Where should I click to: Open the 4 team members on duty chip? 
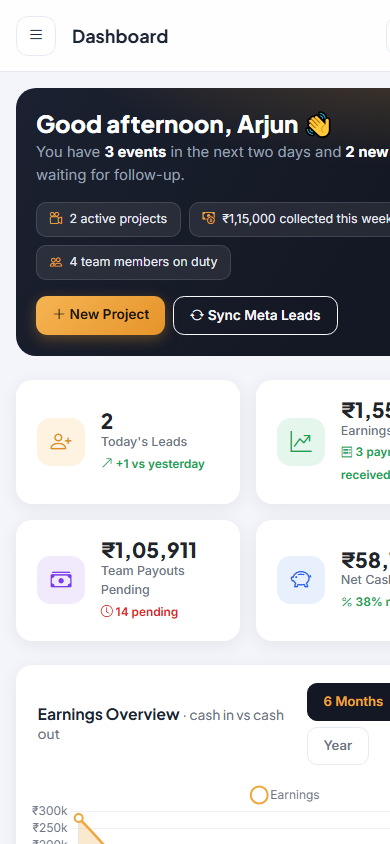(x=133, y=263)
